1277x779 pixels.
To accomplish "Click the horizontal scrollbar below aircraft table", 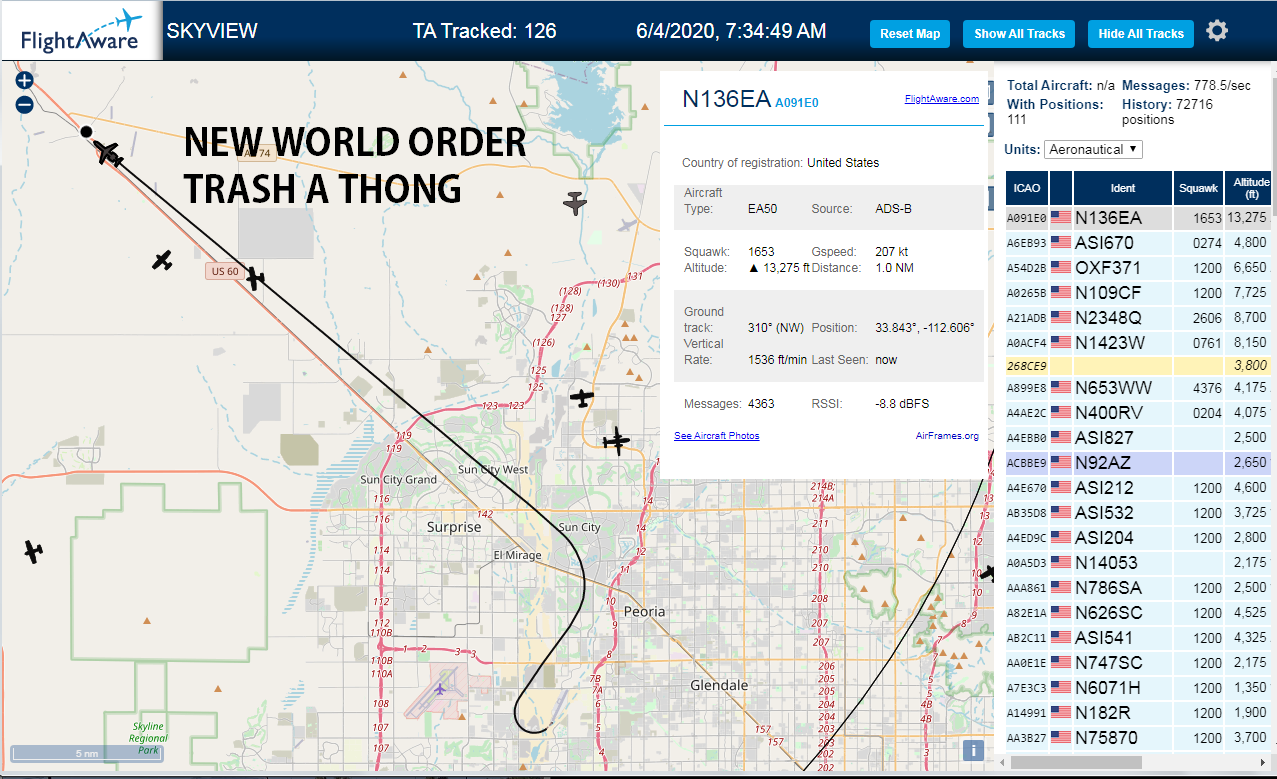I will click(x=1074, y=762).
